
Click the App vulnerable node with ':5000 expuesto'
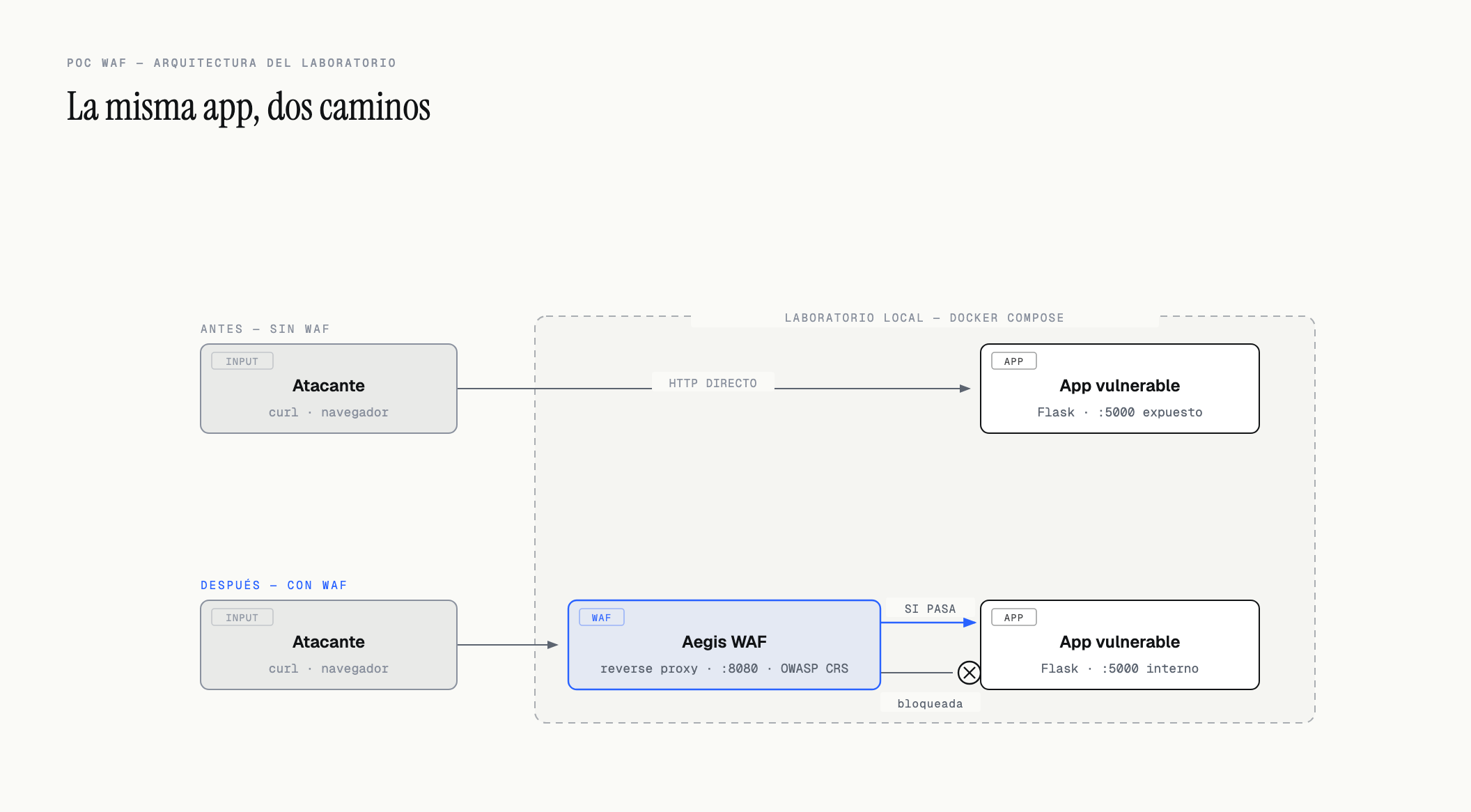click(1120, 389)
